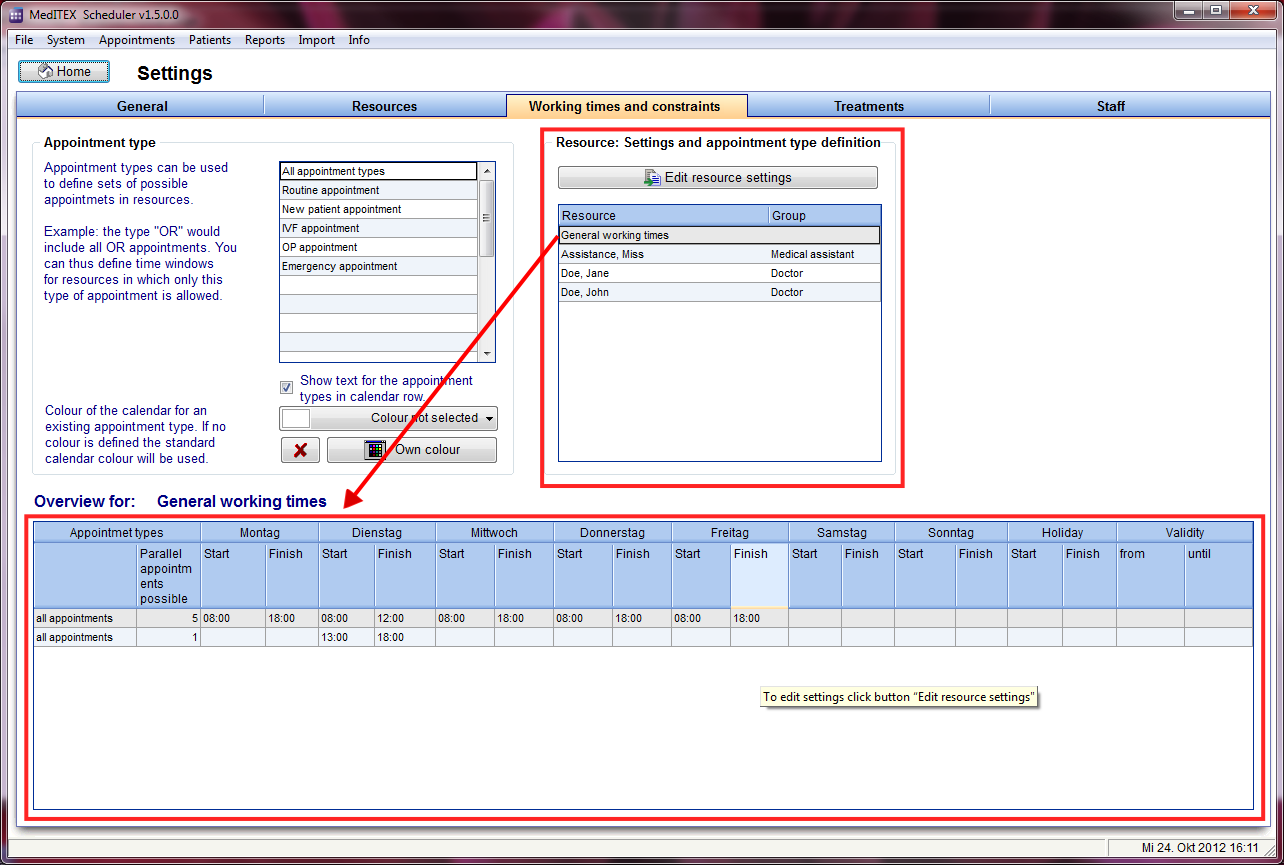
Task: Select Assistance, Miss resource row
Action: click(720, 254)
